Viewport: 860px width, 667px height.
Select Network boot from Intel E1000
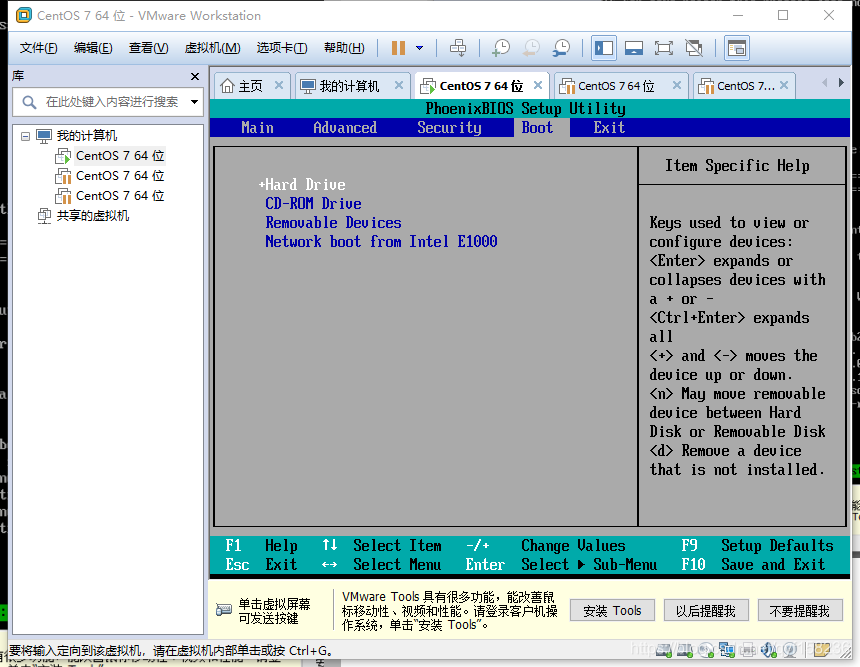(381, 241)
